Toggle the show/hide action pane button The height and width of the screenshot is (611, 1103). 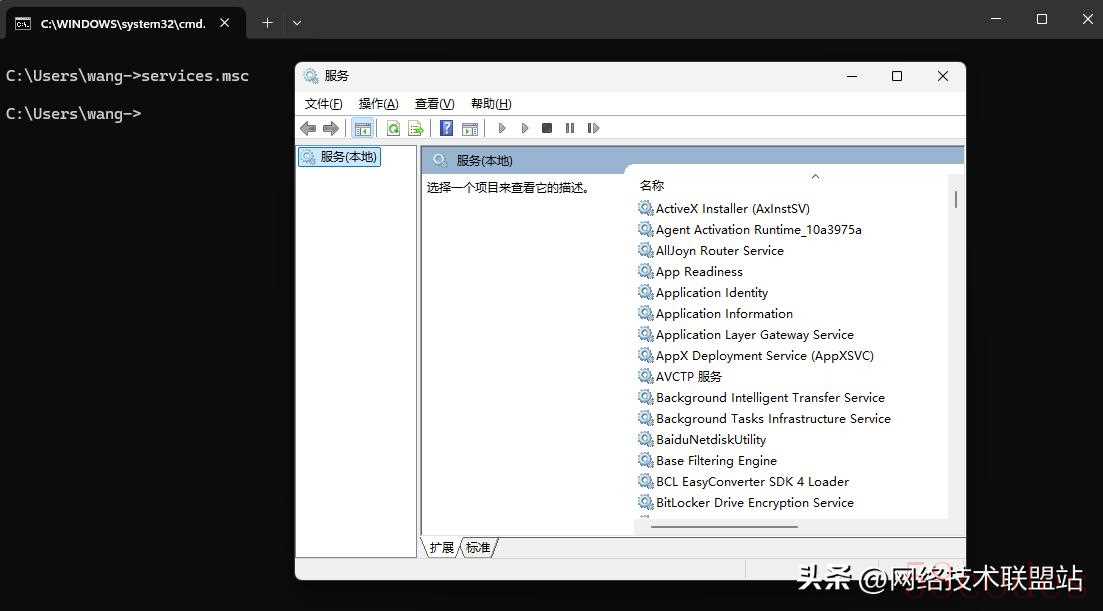point(470,128)
